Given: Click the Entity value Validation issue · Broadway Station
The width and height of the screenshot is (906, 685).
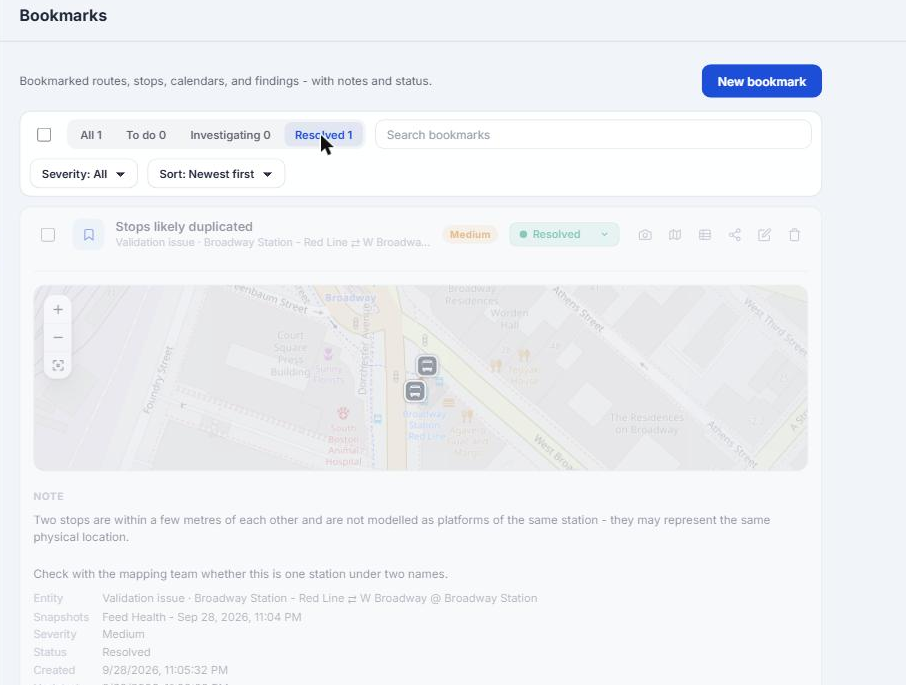Looking at the screenshot, I should pos(320,598).
